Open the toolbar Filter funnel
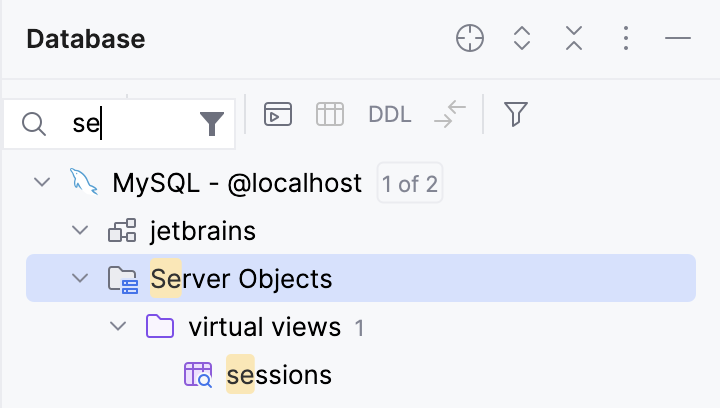 [x=515, y=115]
